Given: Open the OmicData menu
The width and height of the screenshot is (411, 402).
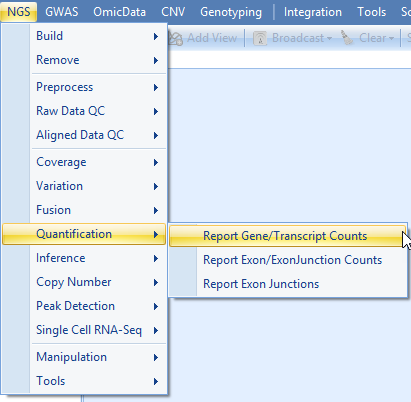Looking at the screenshot, I should tap(119, 12).
